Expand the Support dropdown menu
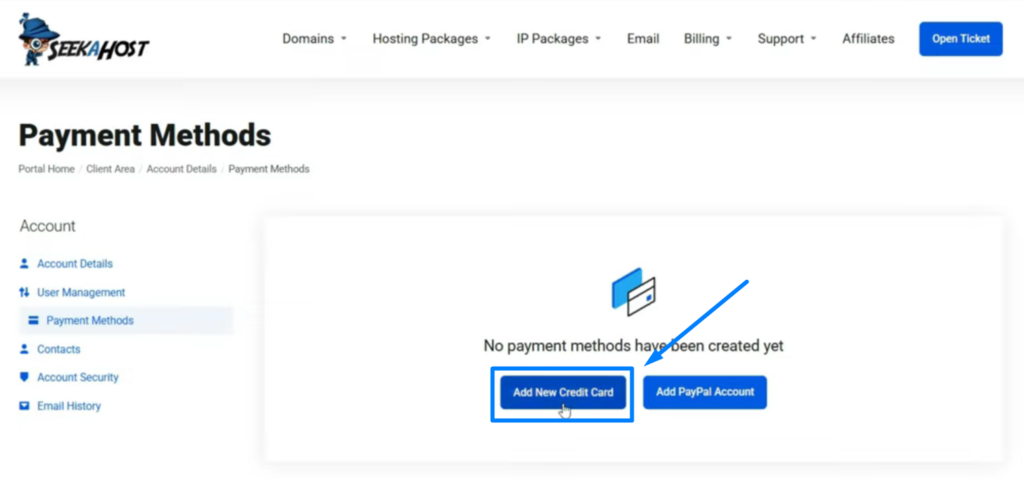This screenshot has width=1024, height=479. (x=787, y=39)
